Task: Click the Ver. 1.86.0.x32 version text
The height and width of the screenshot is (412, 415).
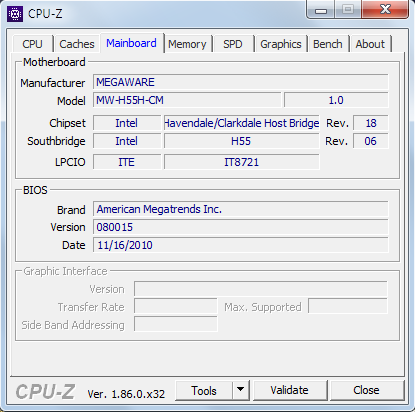Action: [x=126, y=394]
